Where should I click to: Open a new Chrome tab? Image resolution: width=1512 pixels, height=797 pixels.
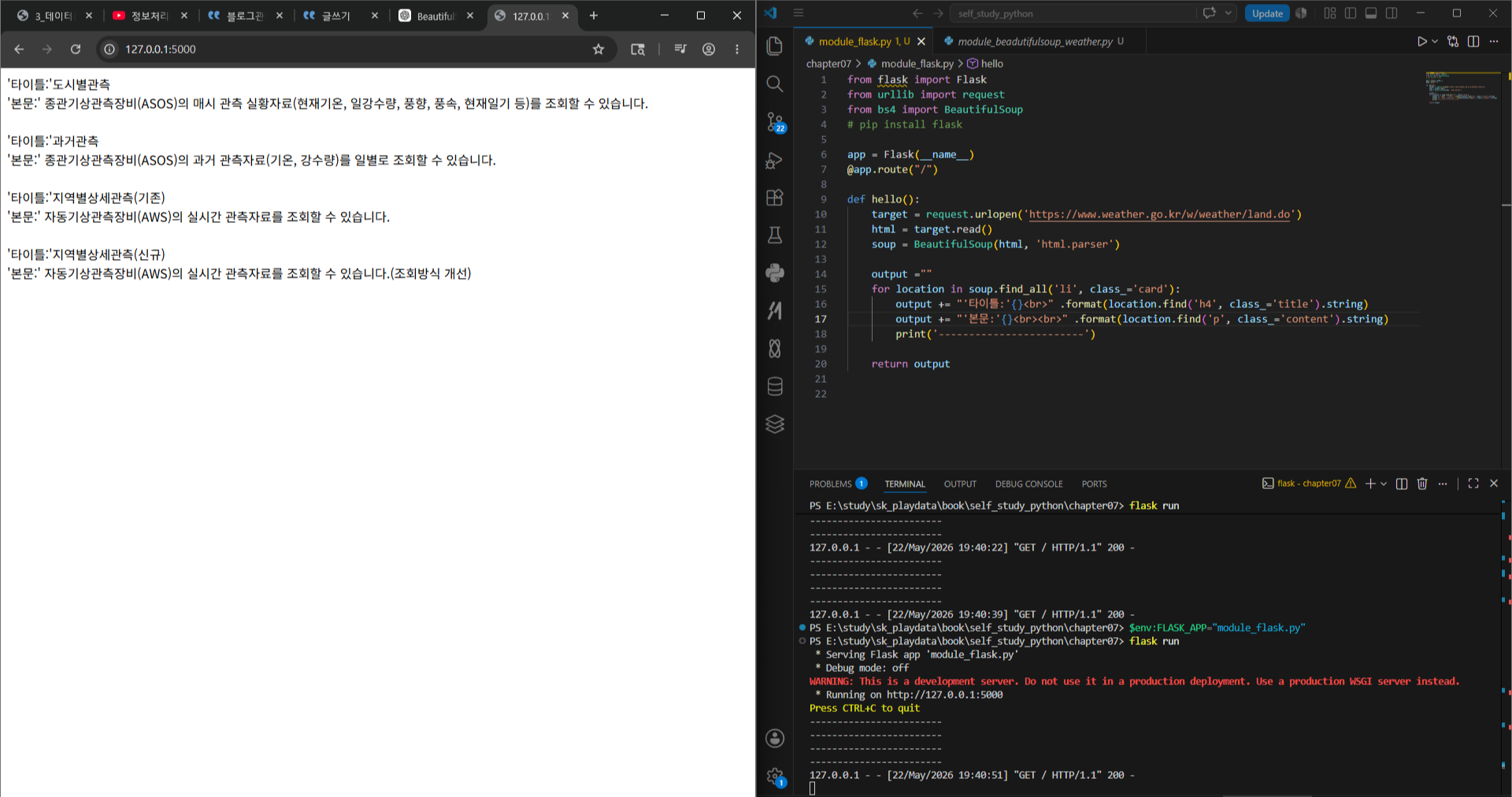pos(594,16)
